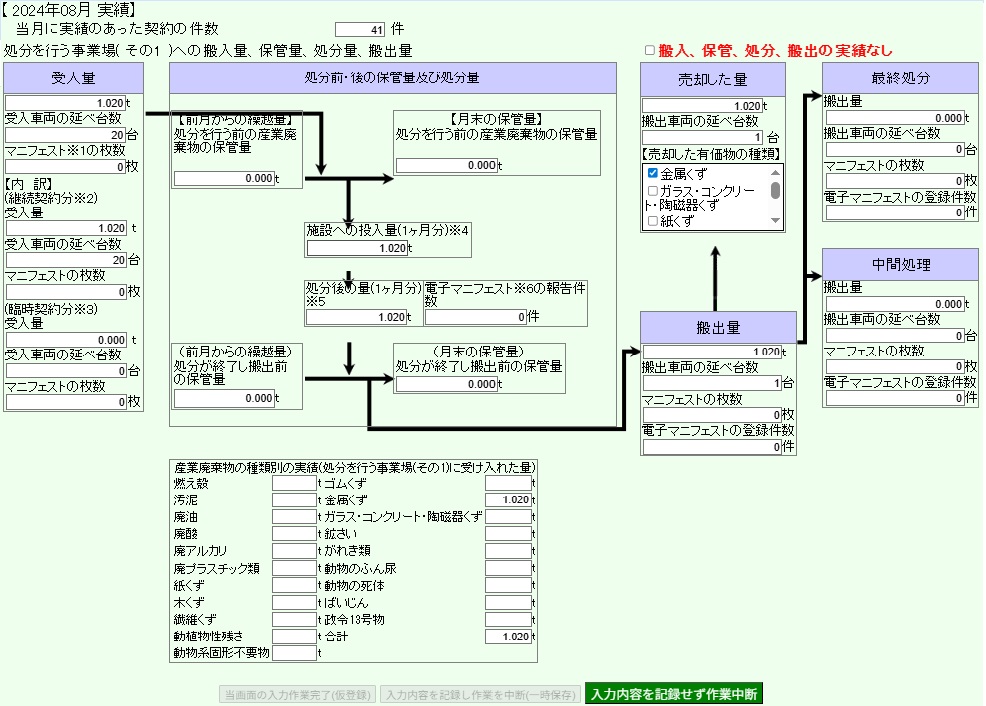
Task: Click the 金属くず amount field showing 1.020
Action: tap(508, 500)
